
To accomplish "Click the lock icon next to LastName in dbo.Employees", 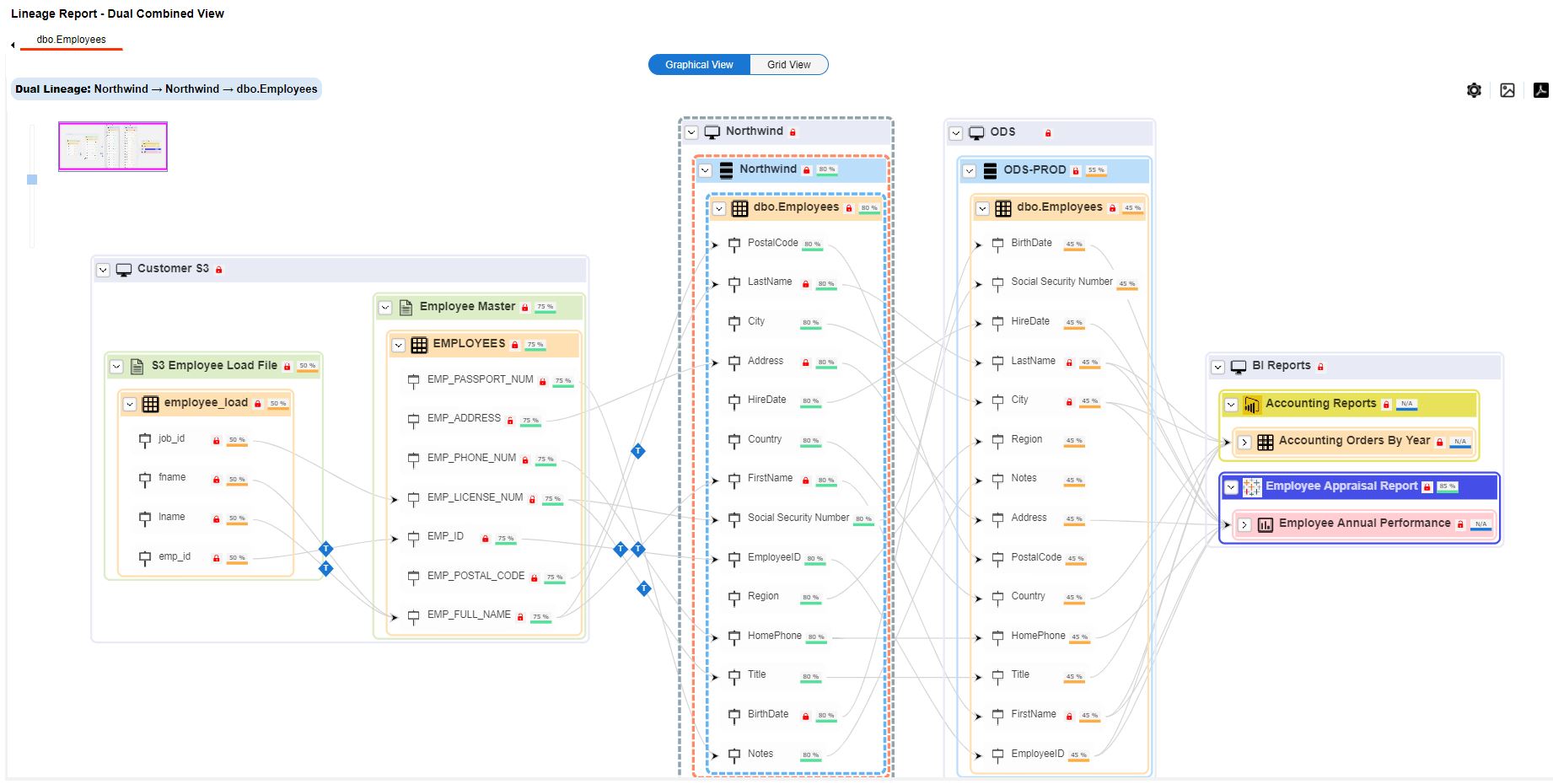I will click(x=804, y=283).
